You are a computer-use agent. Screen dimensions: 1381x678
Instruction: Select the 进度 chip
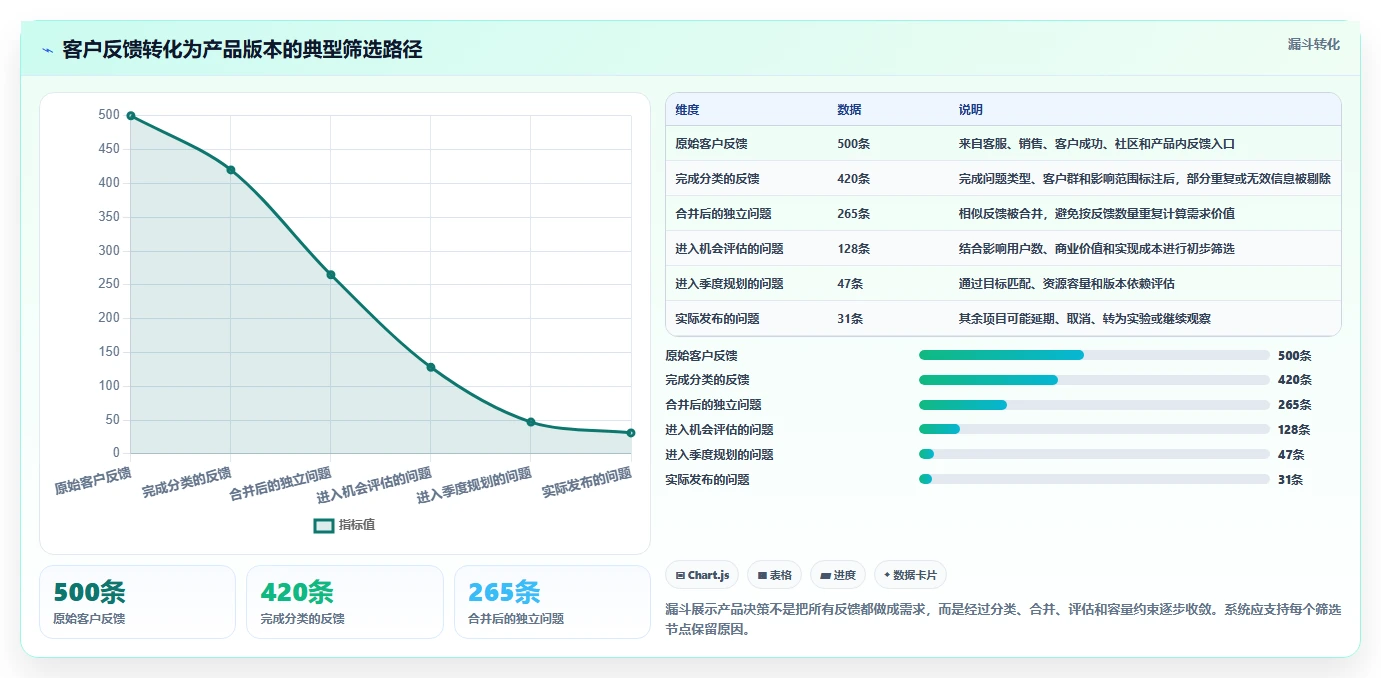coord(838,575)
